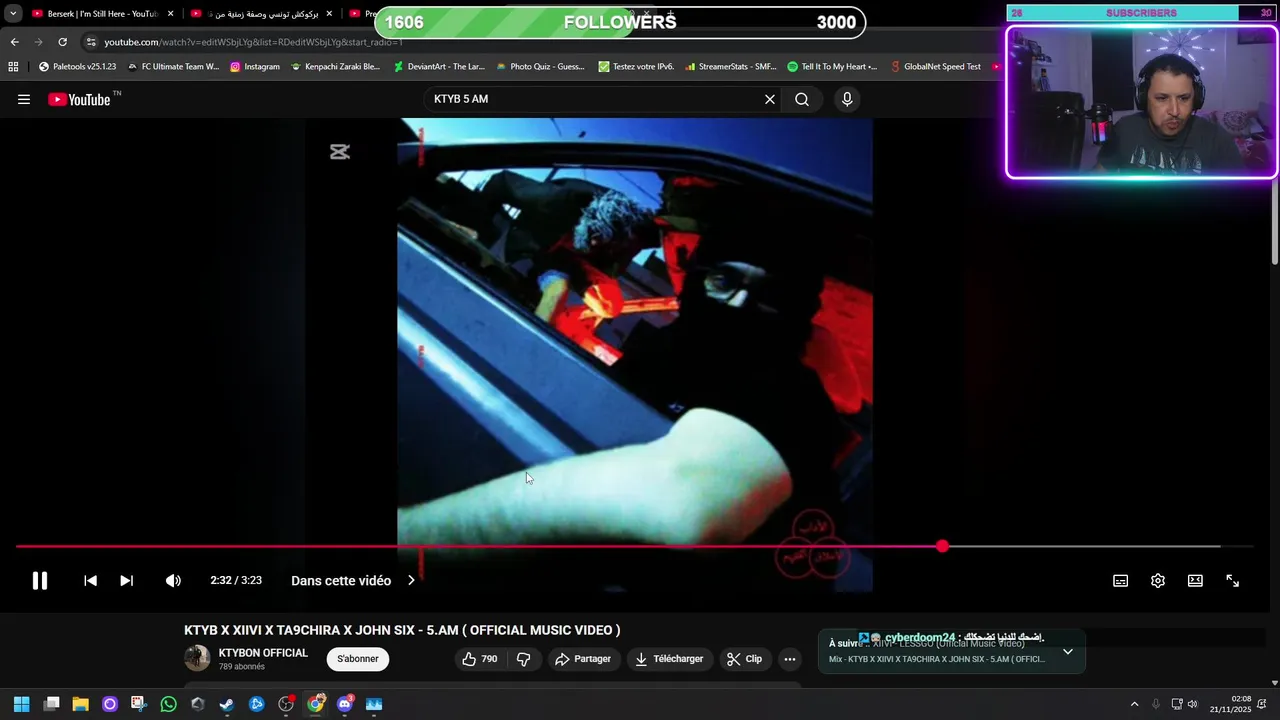Expand the 'Dans cette vidéo' chapters chevron
The height and width of the screenshot is (720, 1280).
411,580
